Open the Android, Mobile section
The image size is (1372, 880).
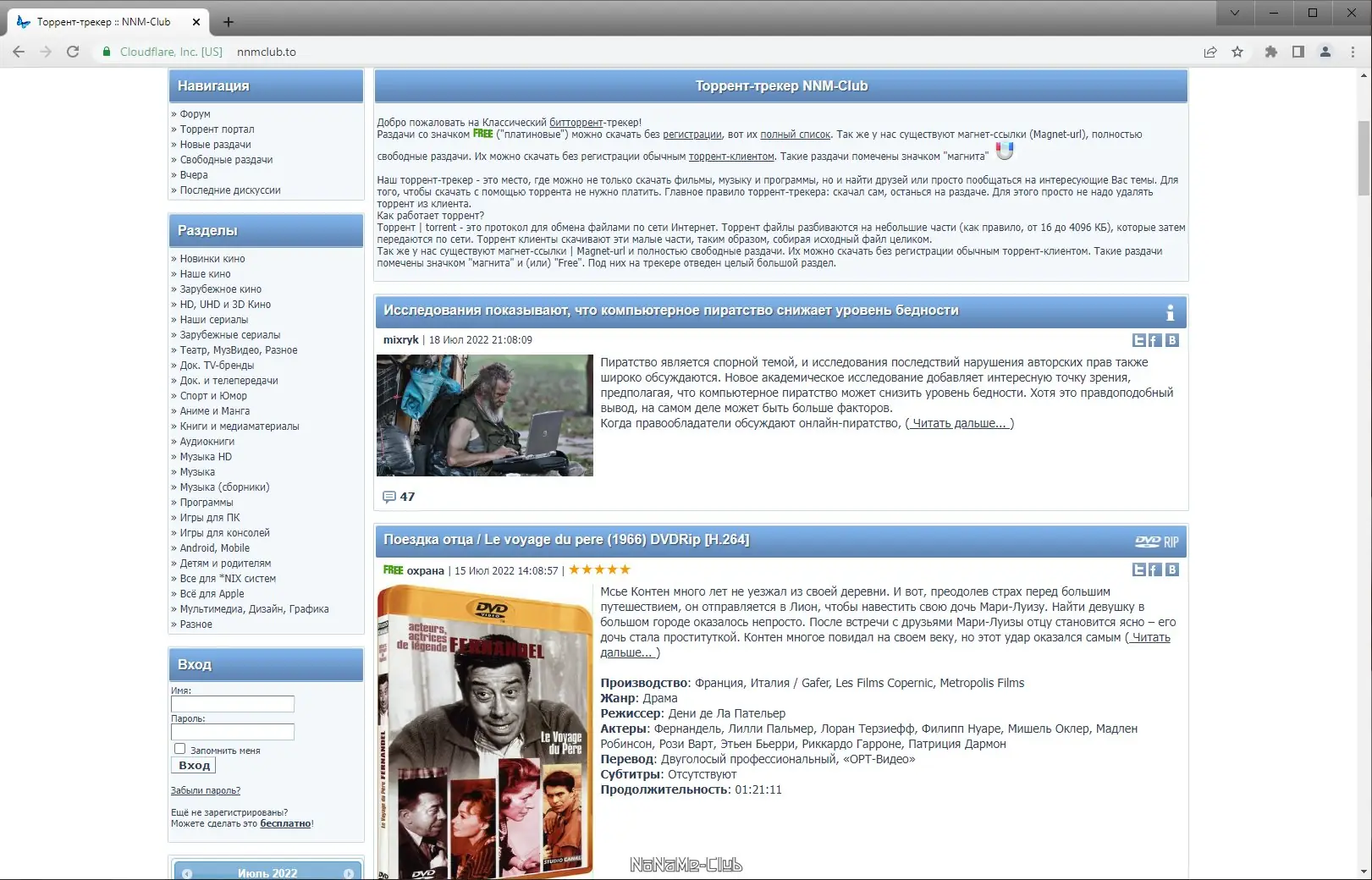(215, 548)
